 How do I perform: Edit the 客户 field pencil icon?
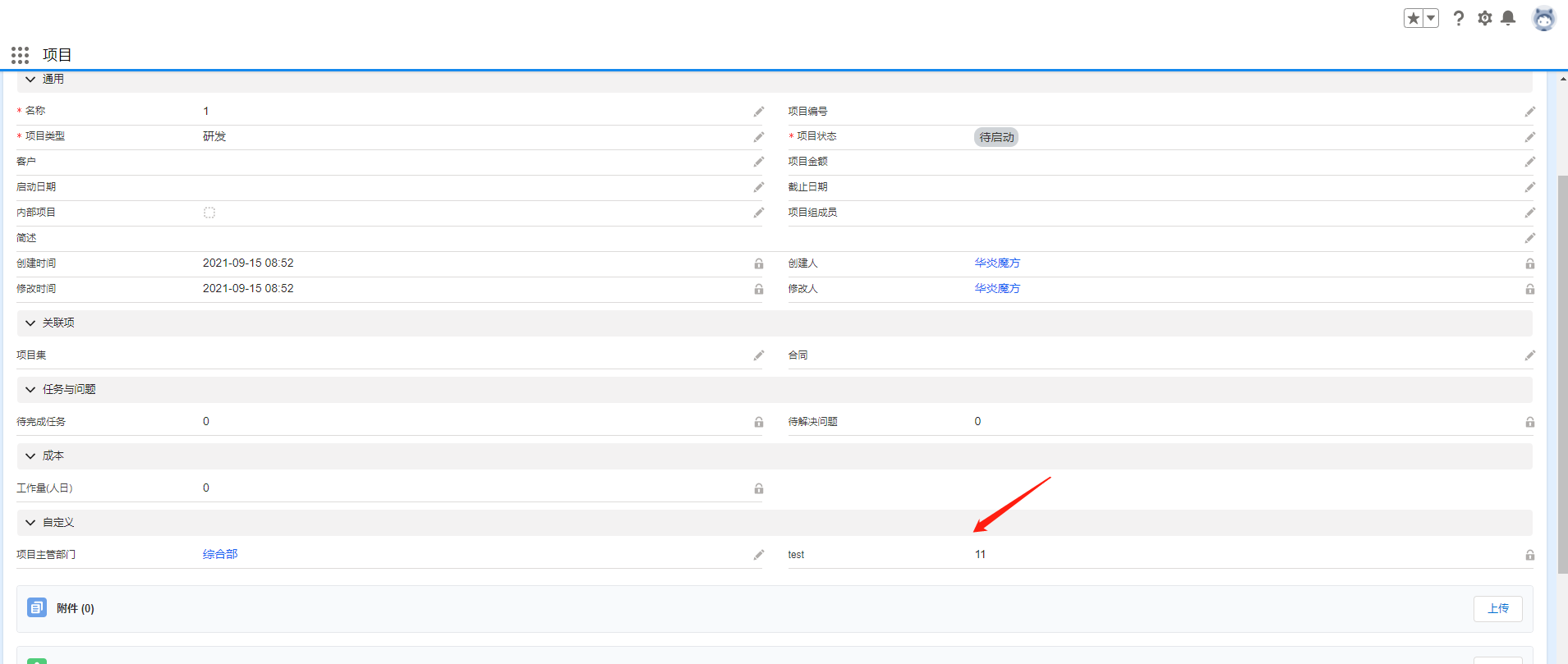tap(759, 162)
